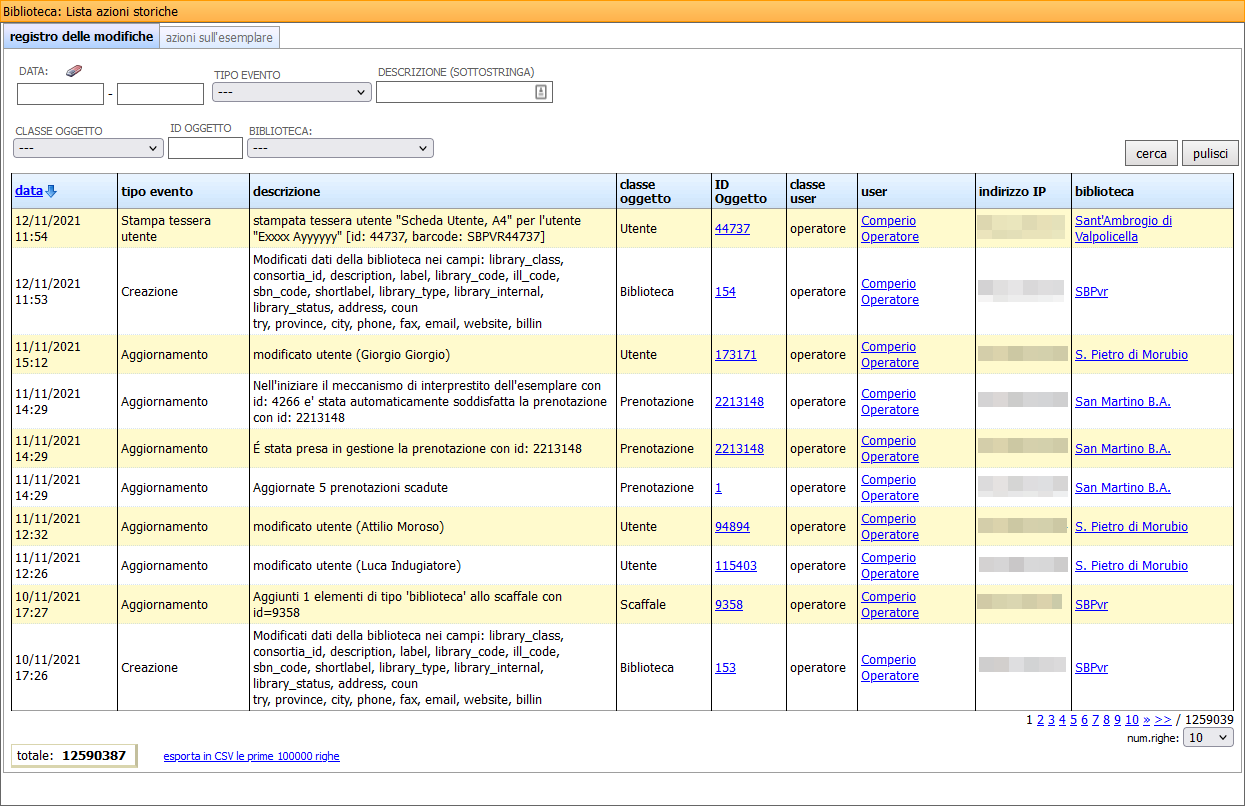Jump to last page with >> link

[1162, 719]
